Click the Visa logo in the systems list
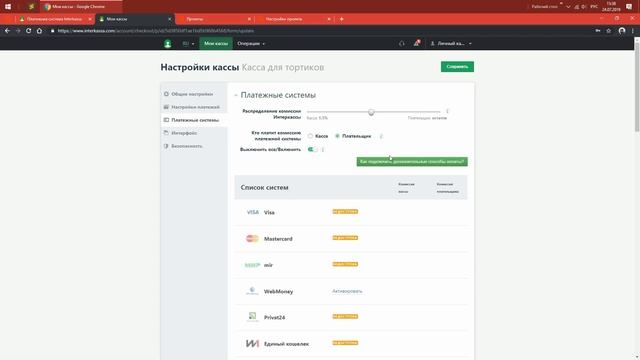The height and width of the screenshot is (360, 640). (x=253, y=212)
